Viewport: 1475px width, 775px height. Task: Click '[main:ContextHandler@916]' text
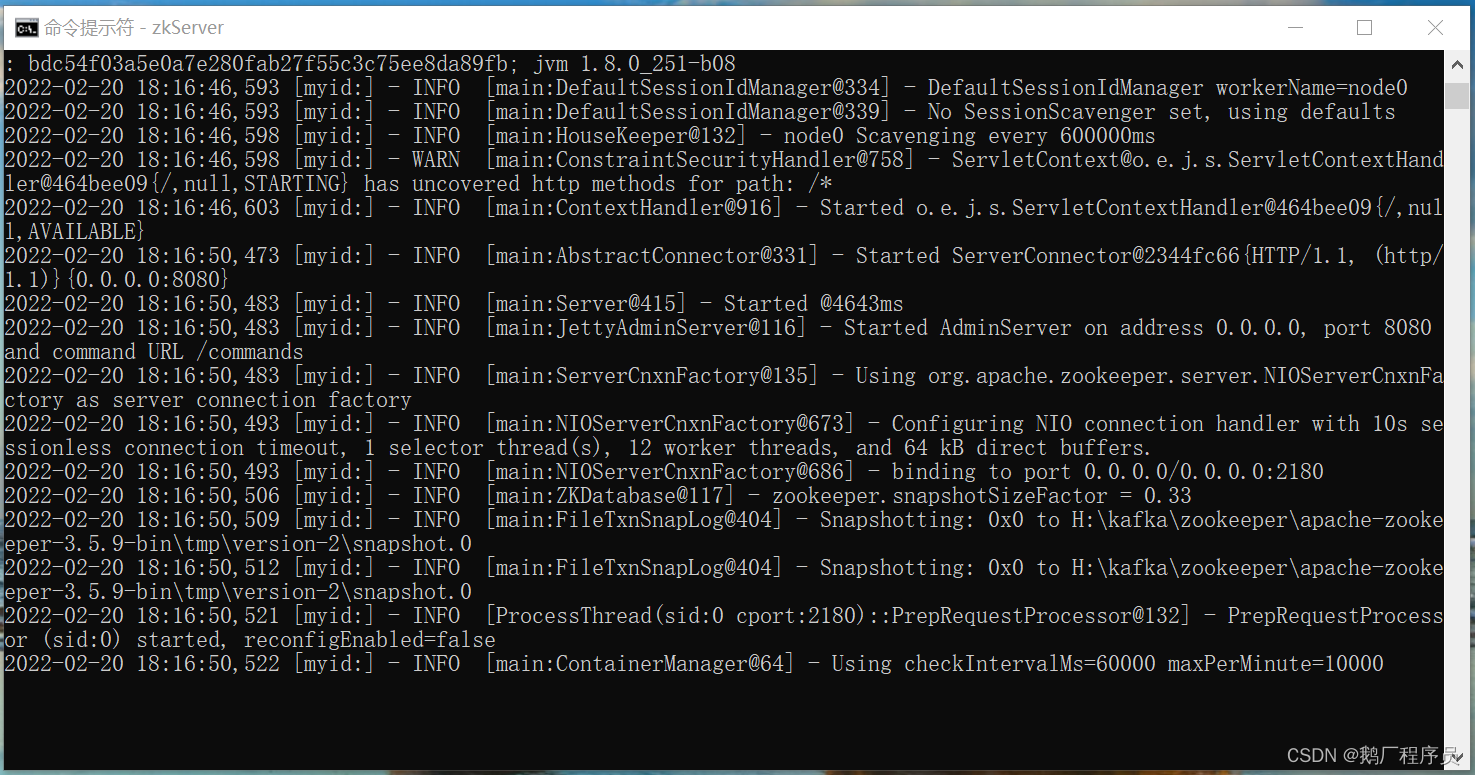click(x=634, y=208)
